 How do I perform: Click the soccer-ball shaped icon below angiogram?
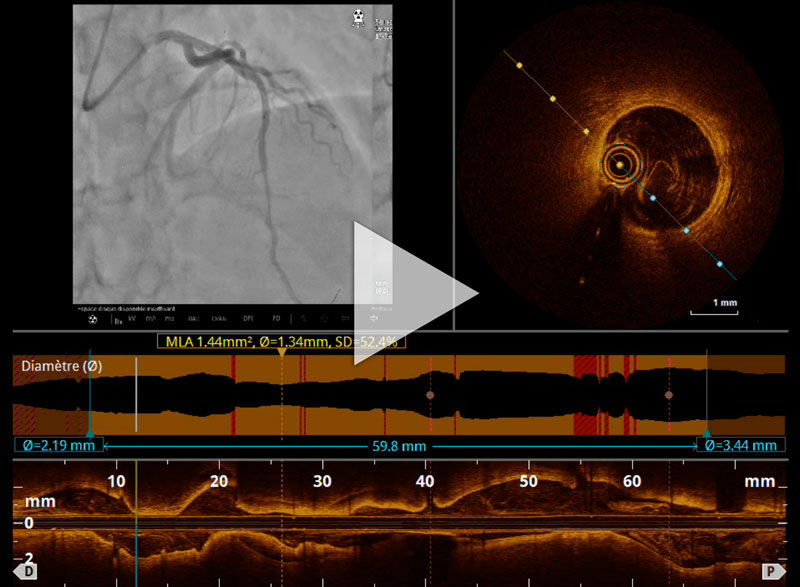pos(93,320)
